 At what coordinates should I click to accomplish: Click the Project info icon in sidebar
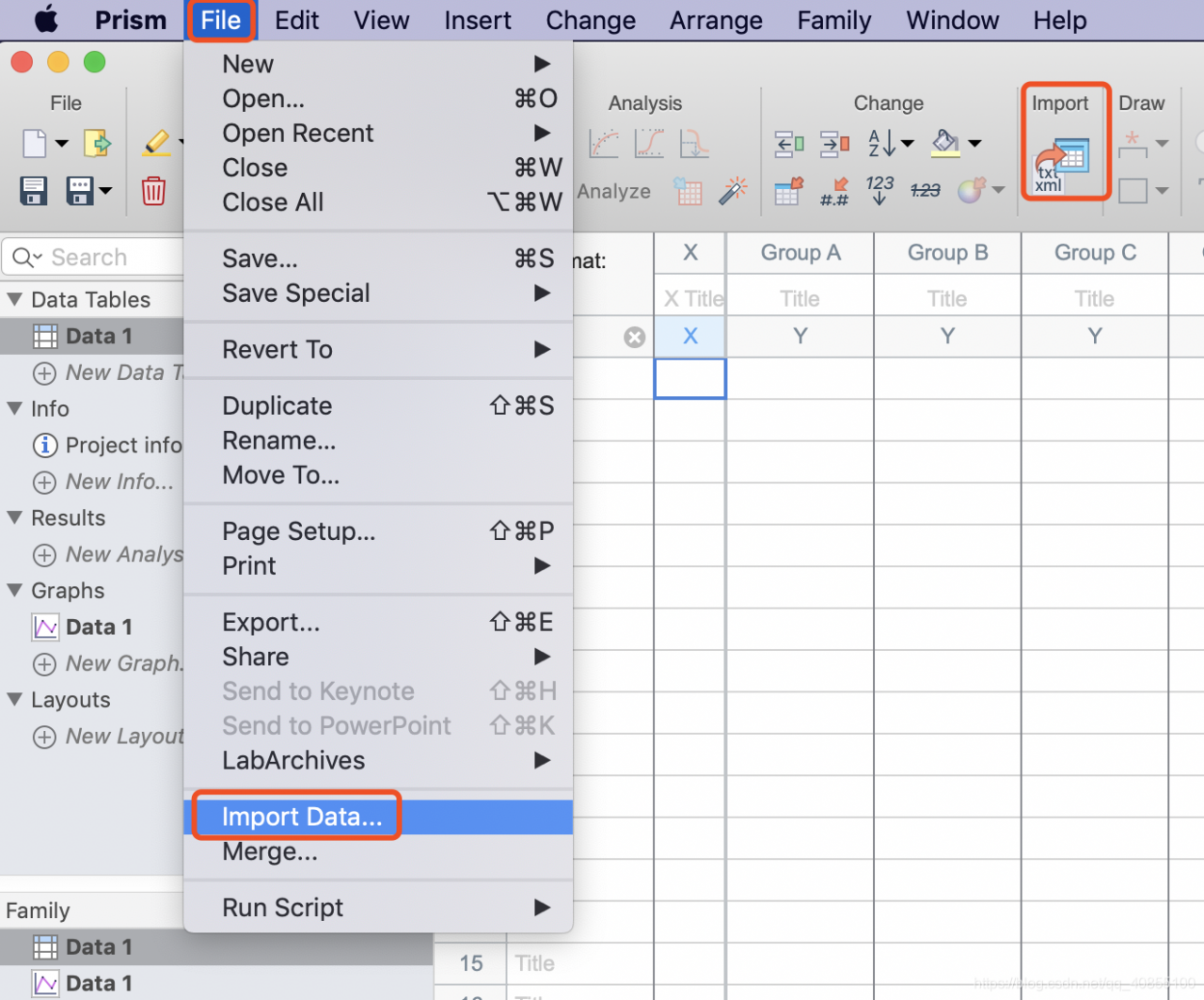tap(44, 445)
